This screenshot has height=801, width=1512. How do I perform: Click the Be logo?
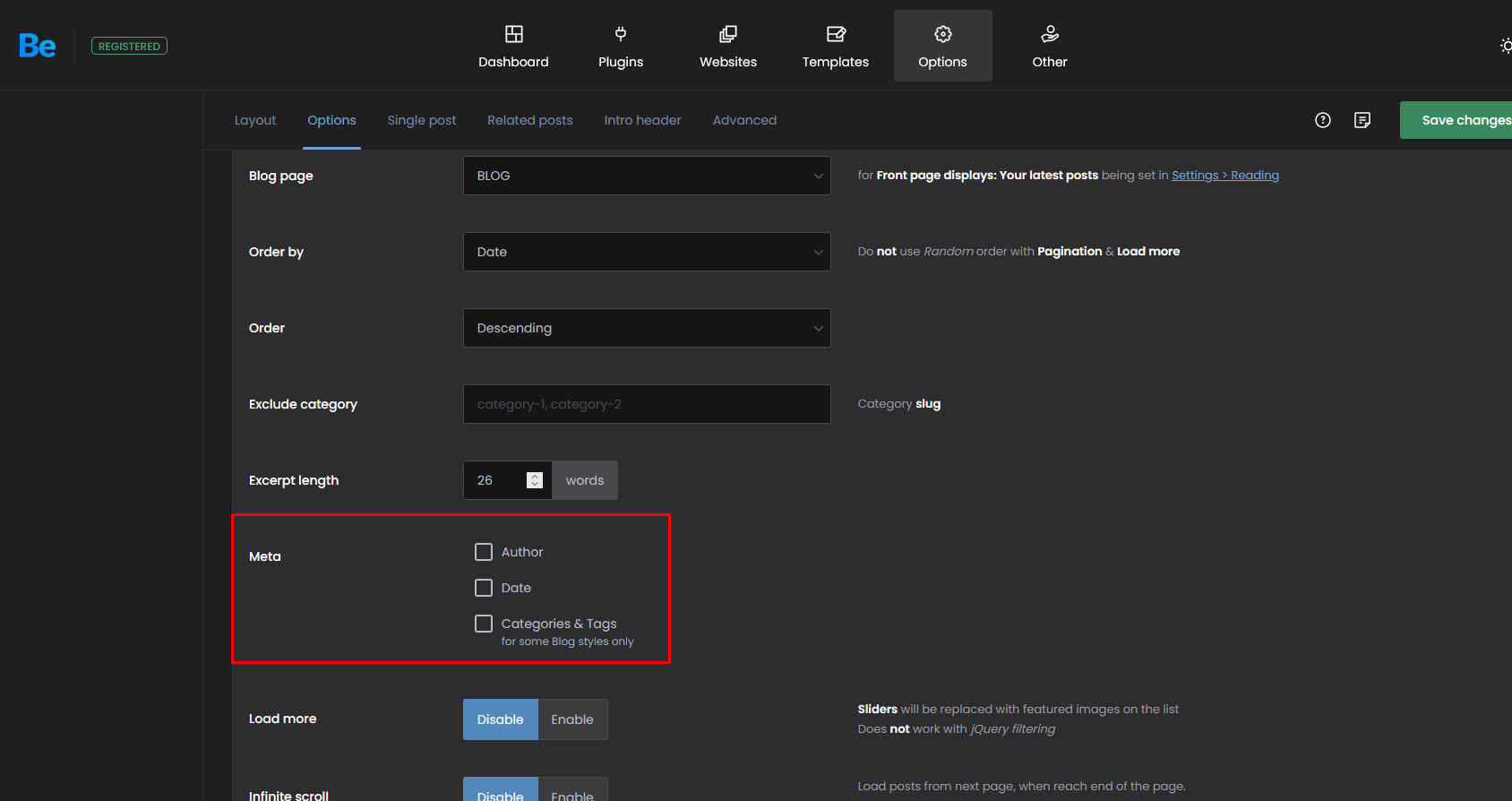click(x=38, y=46)
